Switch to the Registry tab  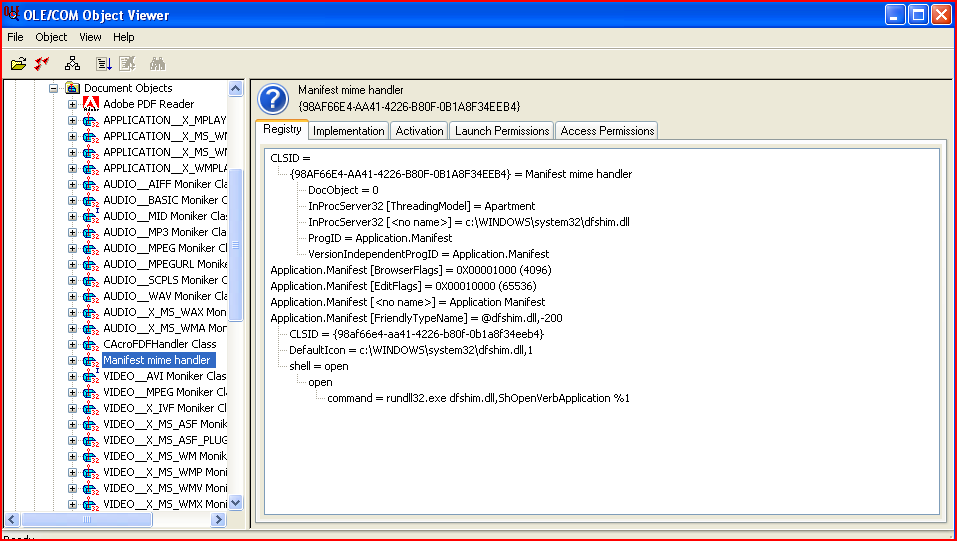(x=282, y=129)
